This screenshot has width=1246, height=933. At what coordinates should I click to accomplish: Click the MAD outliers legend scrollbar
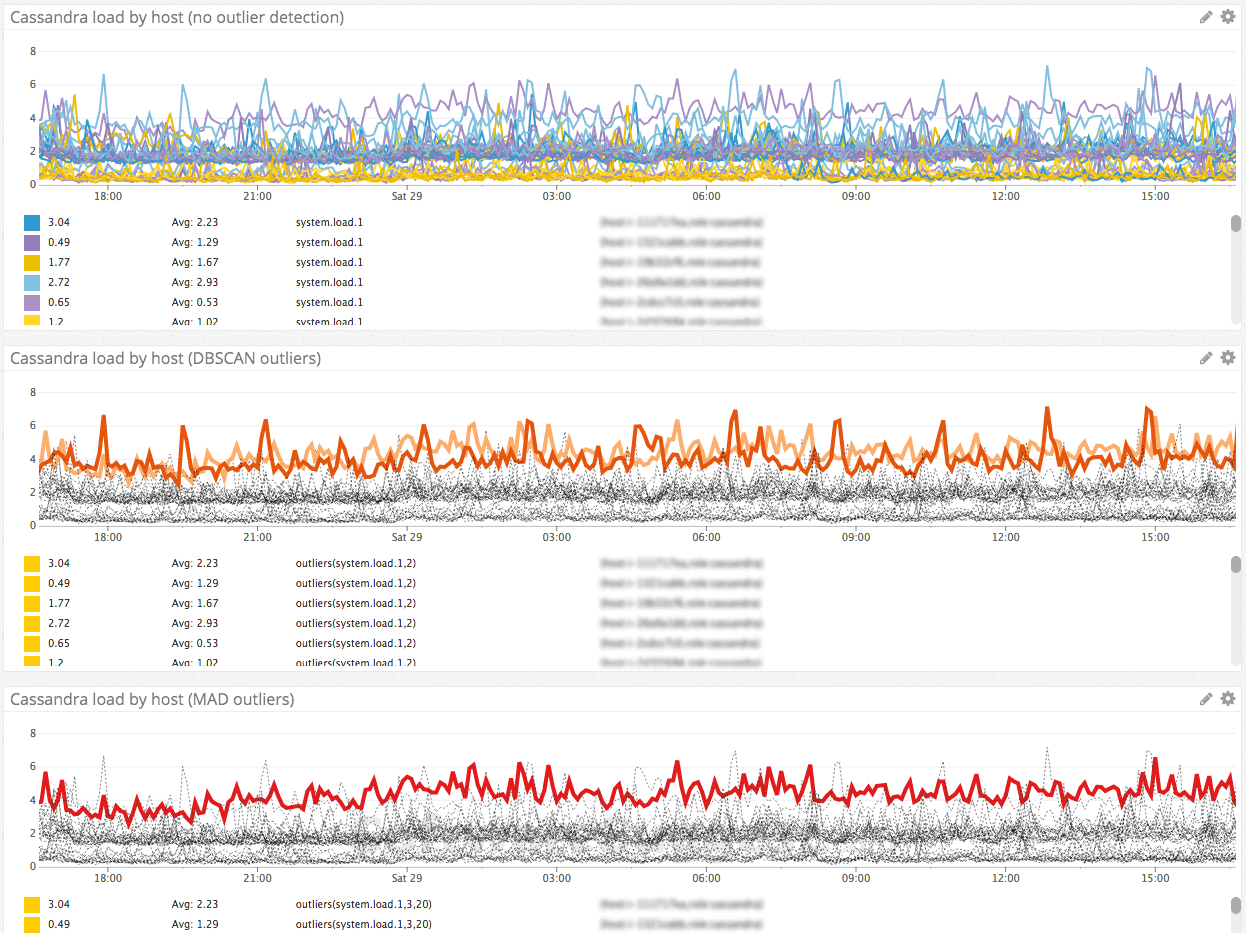[x=1236, y=906]
